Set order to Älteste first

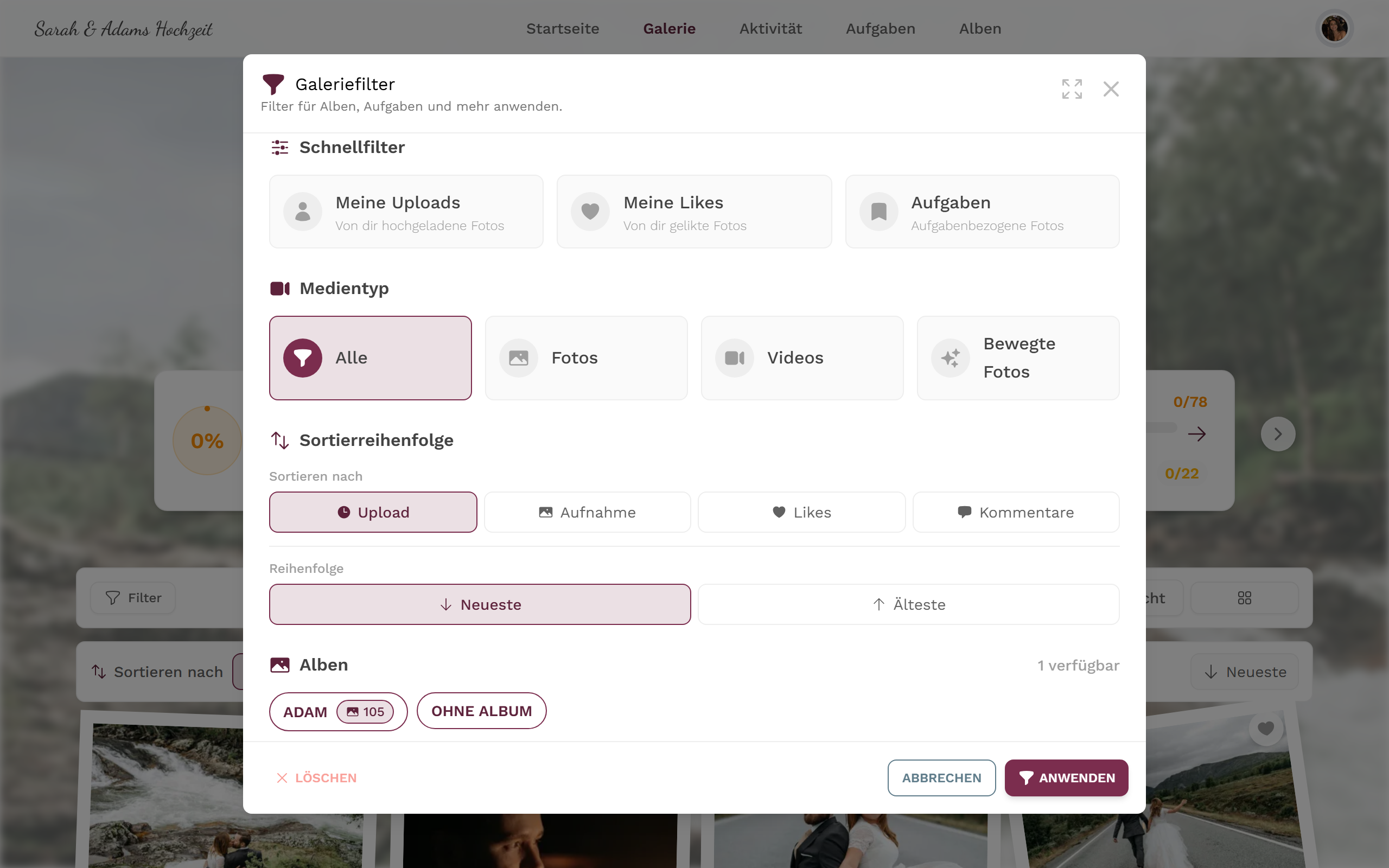(x=909, y=604)
